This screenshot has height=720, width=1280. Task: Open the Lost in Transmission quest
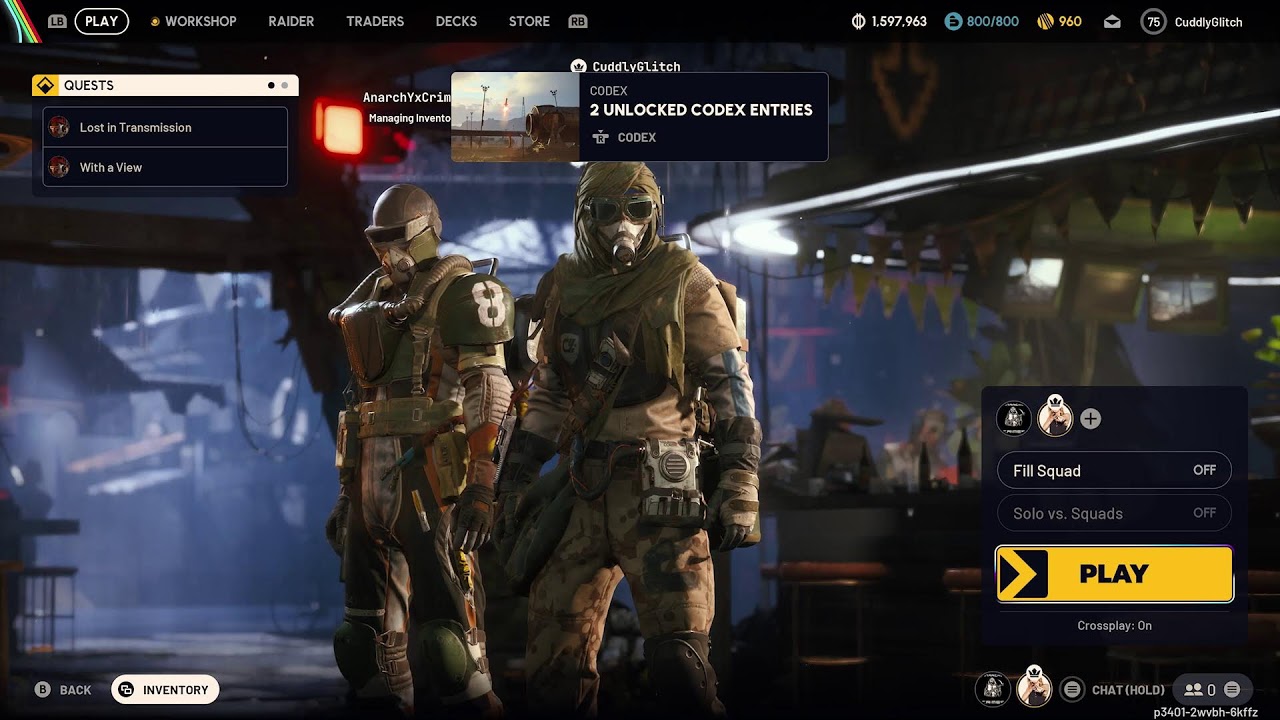tap(165, 127)
